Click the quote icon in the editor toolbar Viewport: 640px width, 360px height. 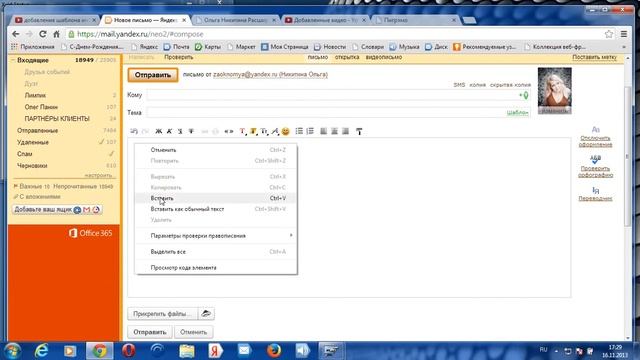pos(229,131)
